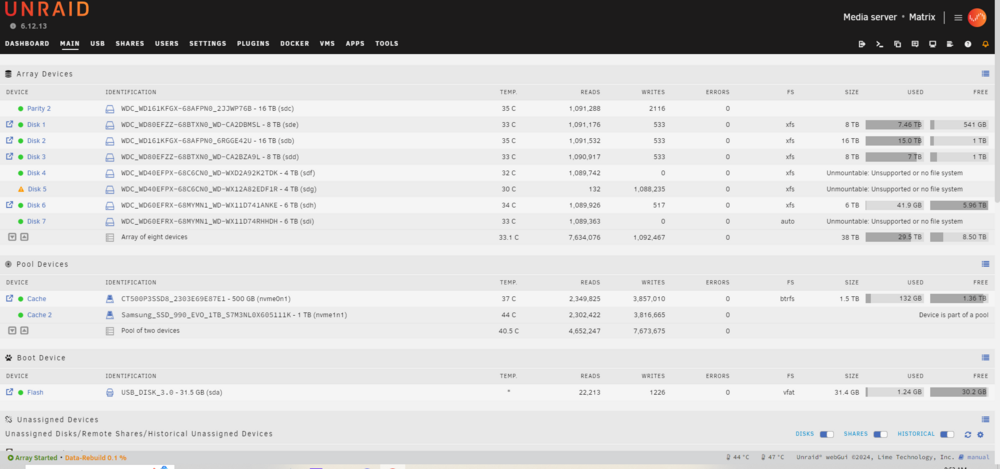Viewport: 1000px width, 469px height.
Task: Open the orange notifications bell
Action: pyautogui.click(x=985, y=44)
